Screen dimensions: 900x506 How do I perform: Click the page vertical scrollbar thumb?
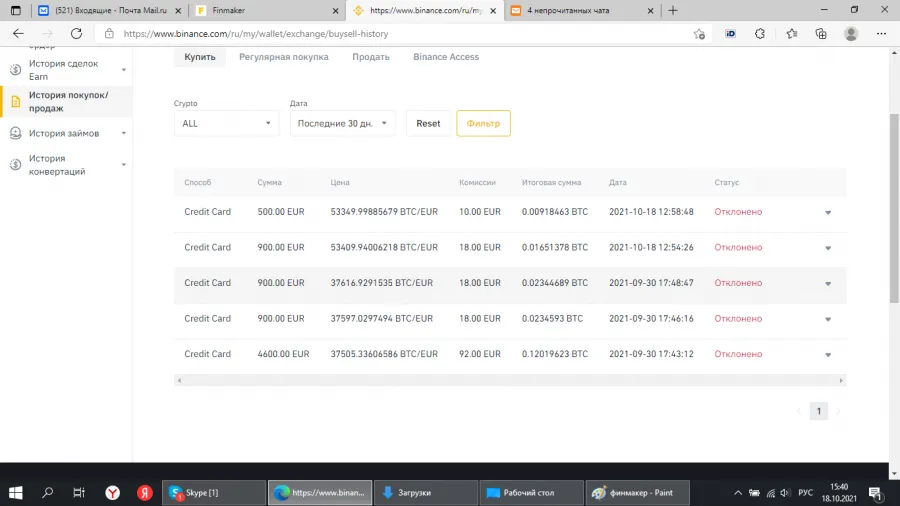coord(894,208)
